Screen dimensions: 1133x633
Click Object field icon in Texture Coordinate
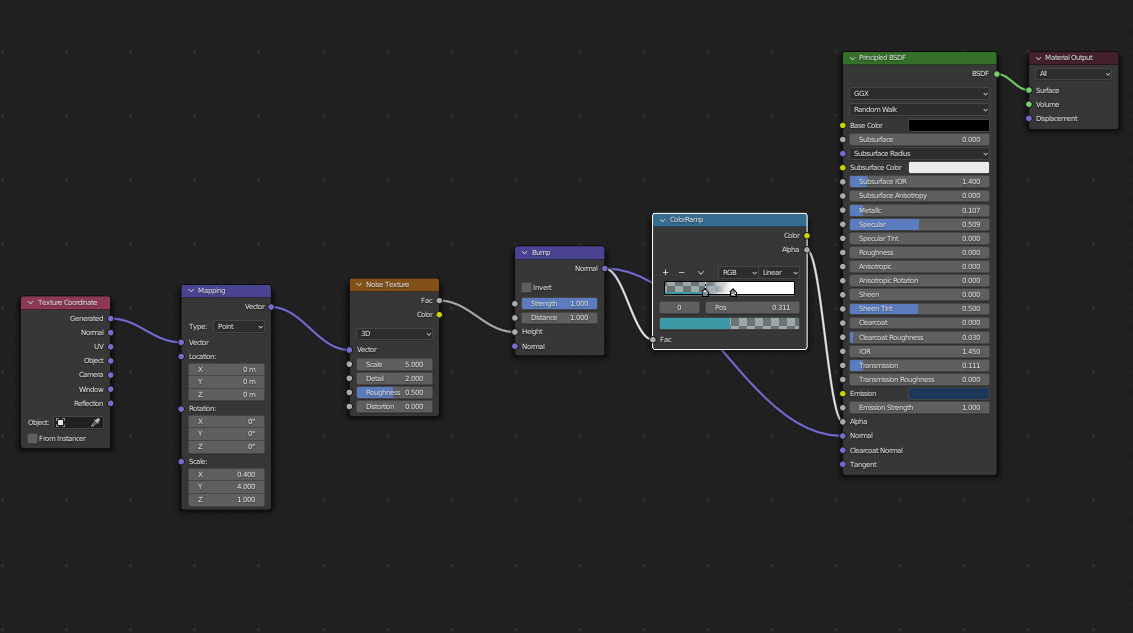(x=61, y=423)
